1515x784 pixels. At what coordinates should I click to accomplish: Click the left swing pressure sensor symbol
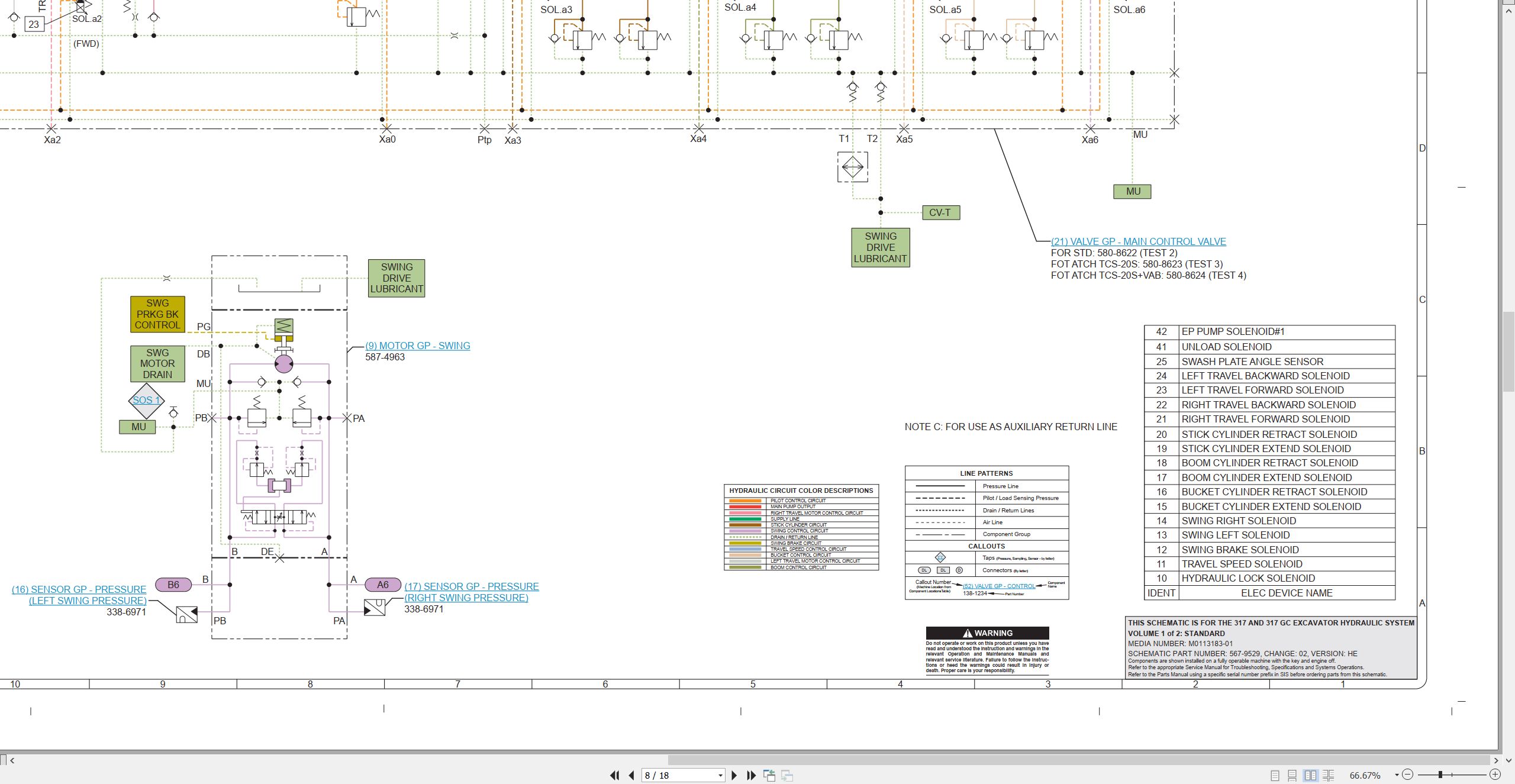tap(187, 615)
